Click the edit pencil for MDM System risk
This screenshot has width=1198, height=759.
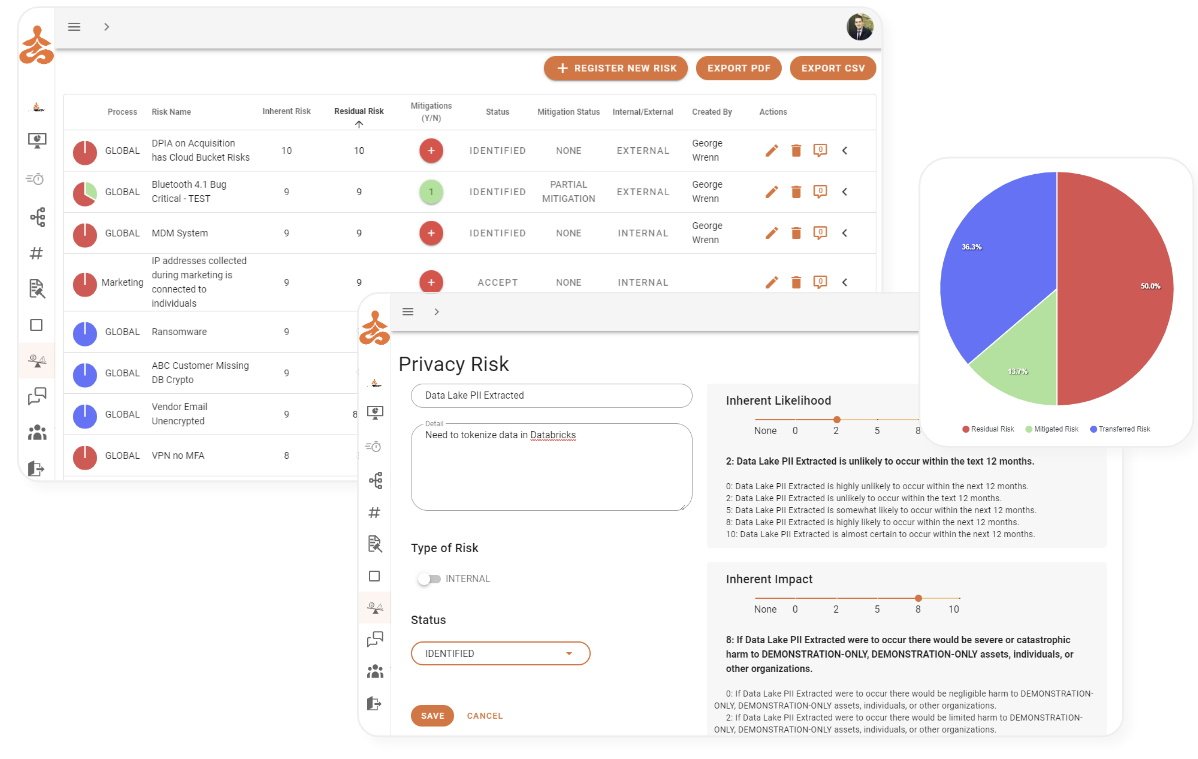point(771,233)
